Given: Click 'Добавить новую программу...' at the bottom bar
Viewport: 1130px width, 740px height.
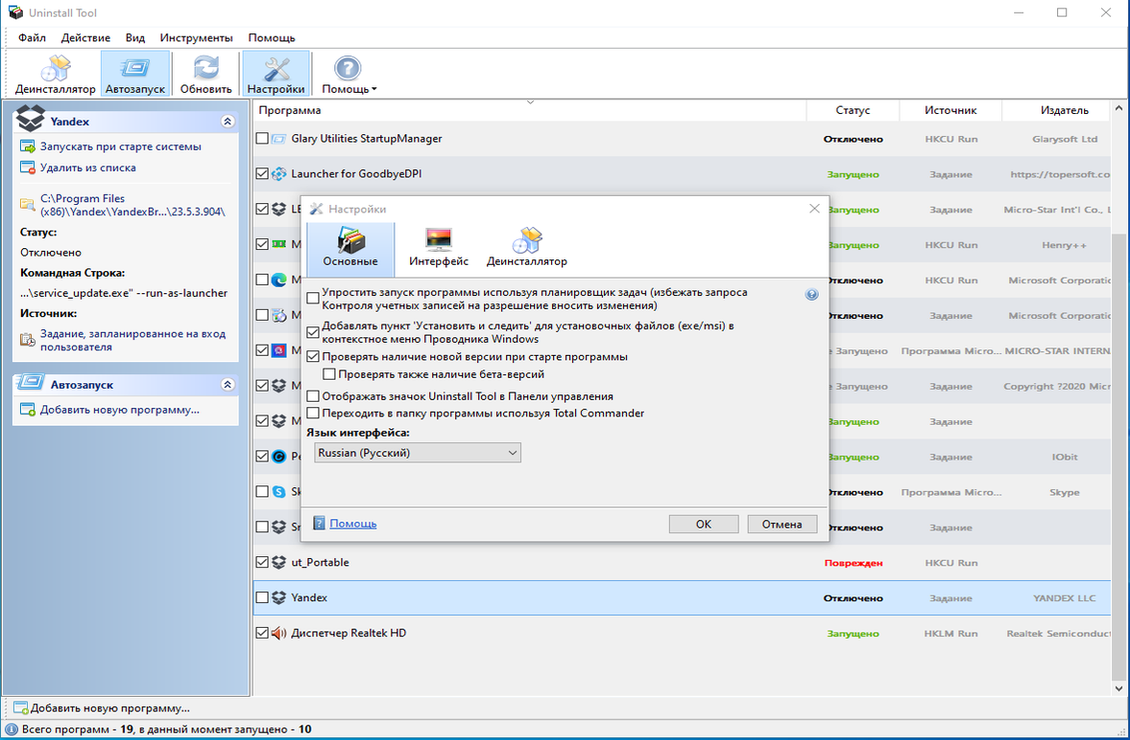Looking at the screenshot, I should point(102,708).
